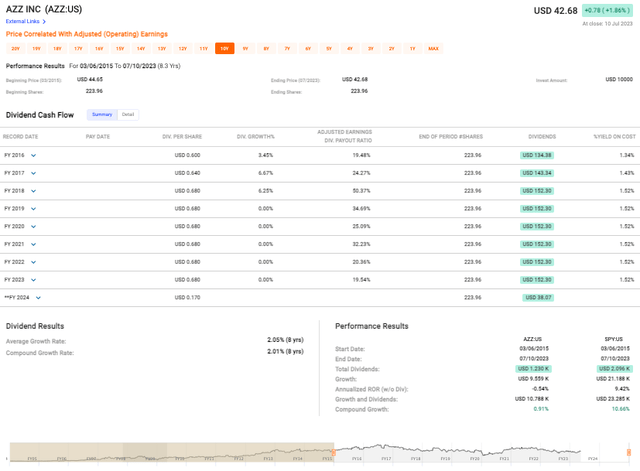
Task: Choose the 5Y time range tab
Action: click(329, 49)
